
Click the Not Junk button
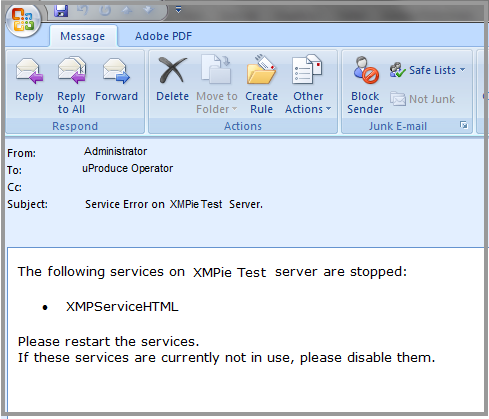(x=423, y=99)
